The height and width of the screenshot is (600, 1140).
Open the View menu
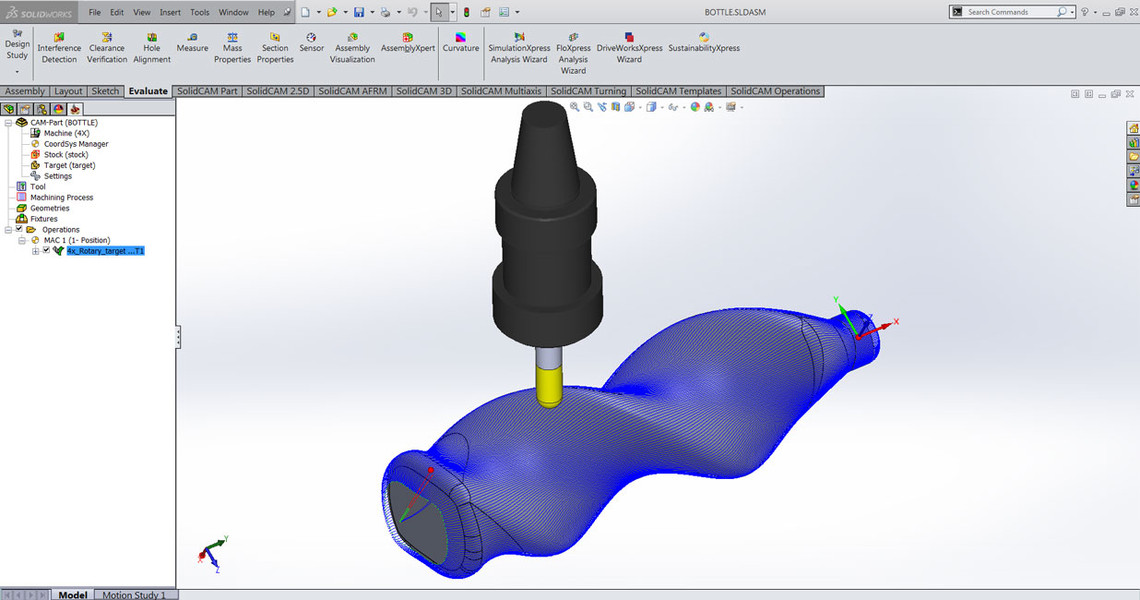[142, 12]
